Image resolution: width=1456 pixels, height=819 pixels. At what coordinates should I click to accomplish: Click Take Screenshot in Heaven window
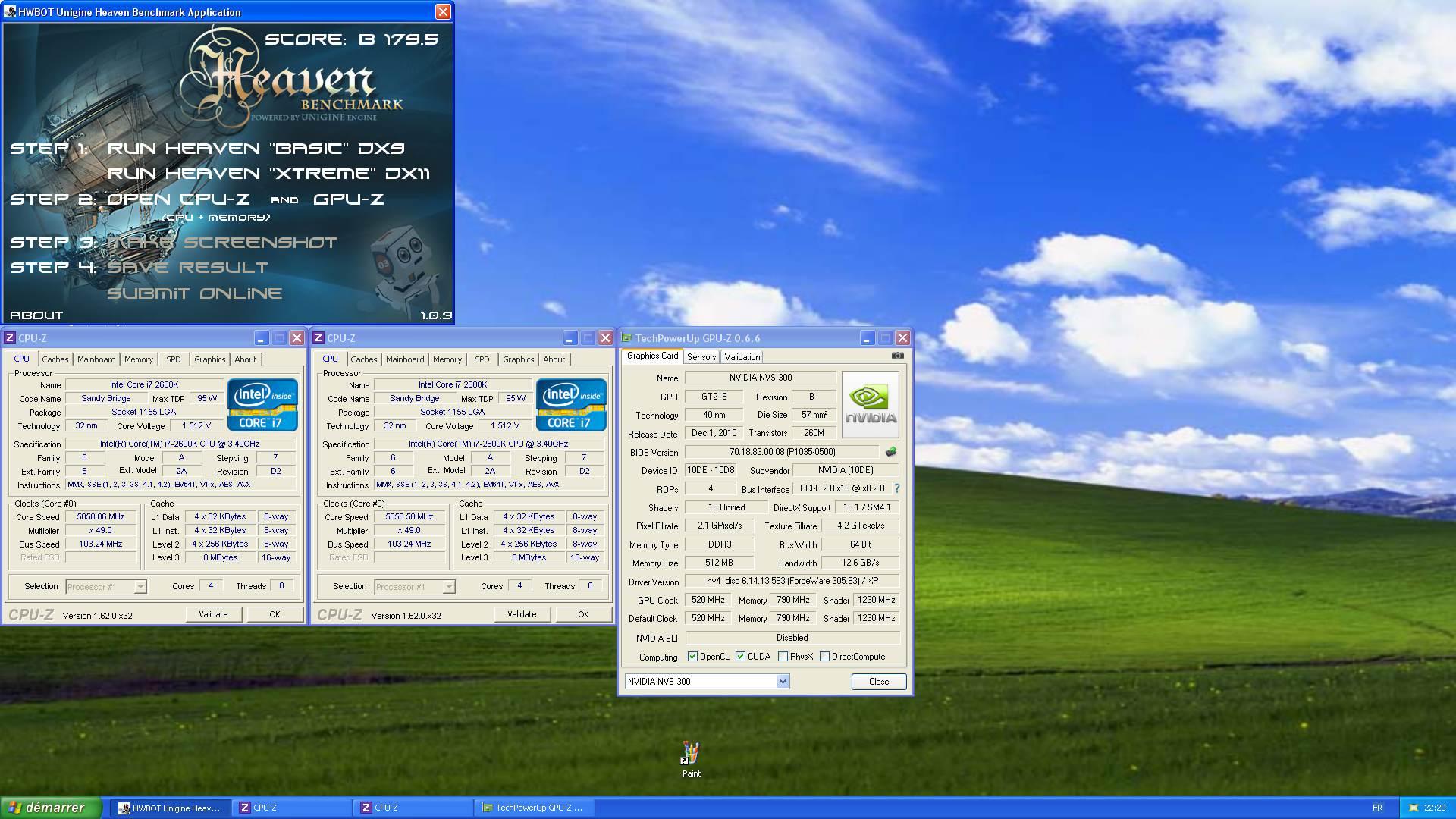click(x=222, y=243)
